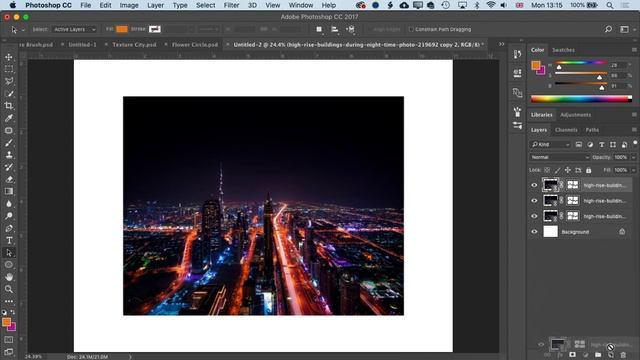Click the delete layer trash icon
The height and width of the screenshot is (360, 640).
pyautogui.click(x=623, y=355)
